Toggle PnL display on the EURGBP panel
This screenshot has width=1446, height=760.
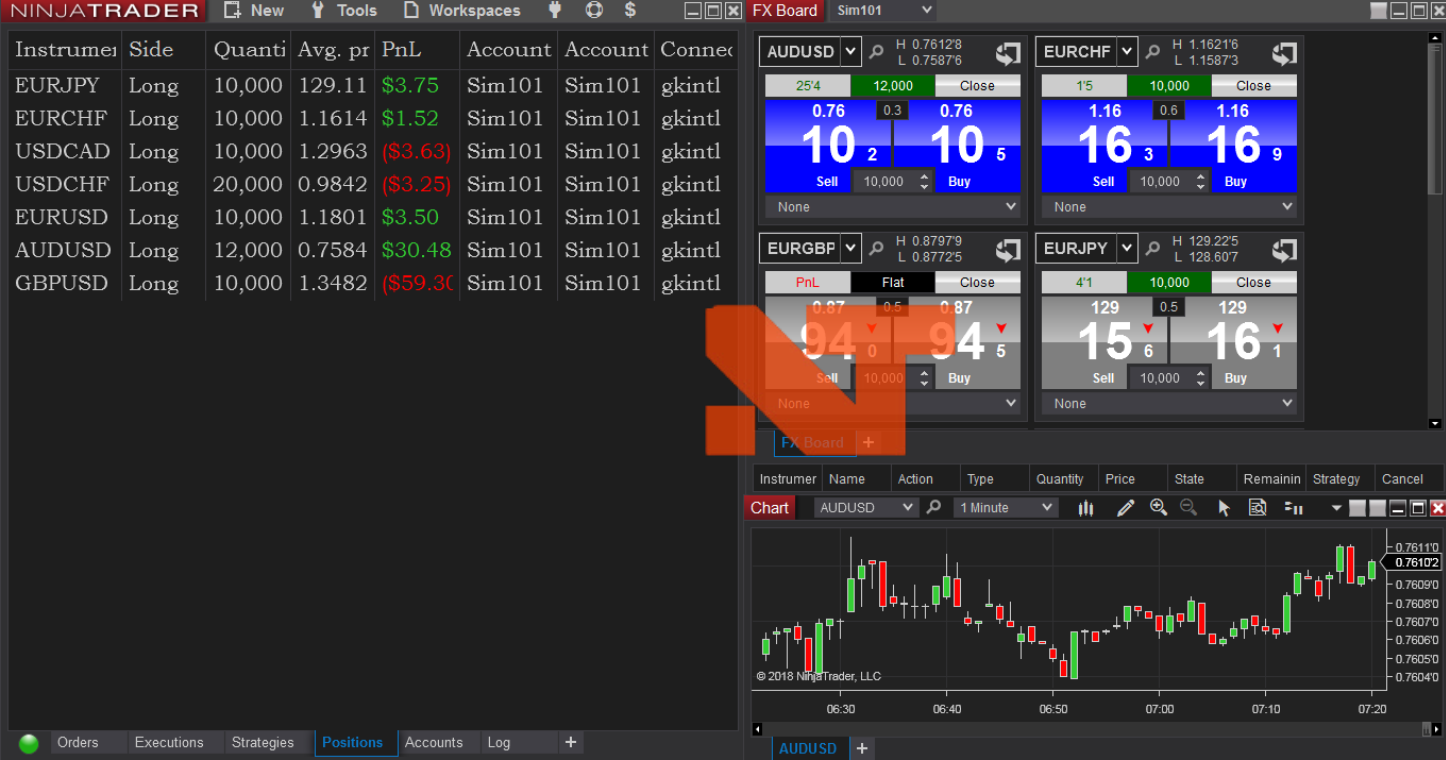tap(808, 282)
